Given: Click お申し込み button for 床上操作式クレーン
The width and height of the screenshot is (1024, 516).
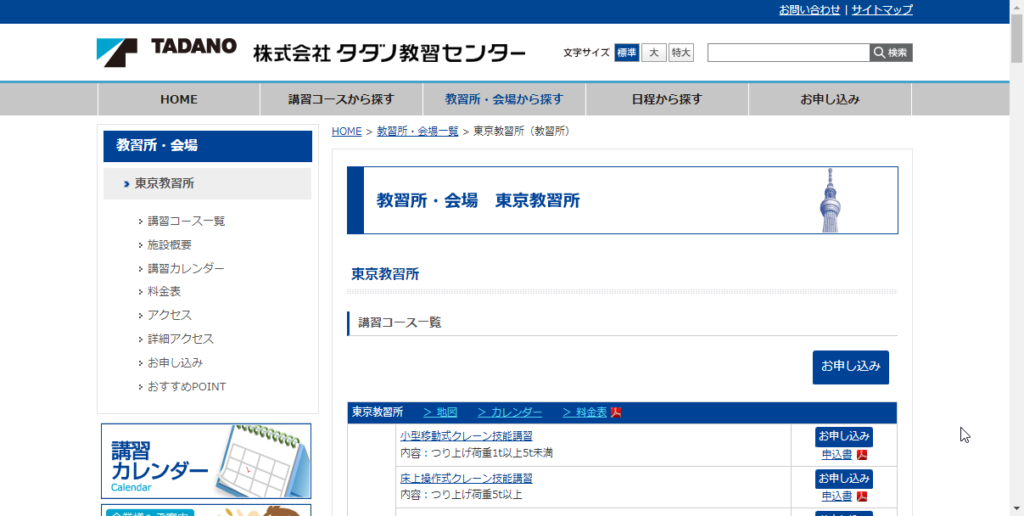Looking at the screenshot, I should pyautogui.click(x=844, y=478).
